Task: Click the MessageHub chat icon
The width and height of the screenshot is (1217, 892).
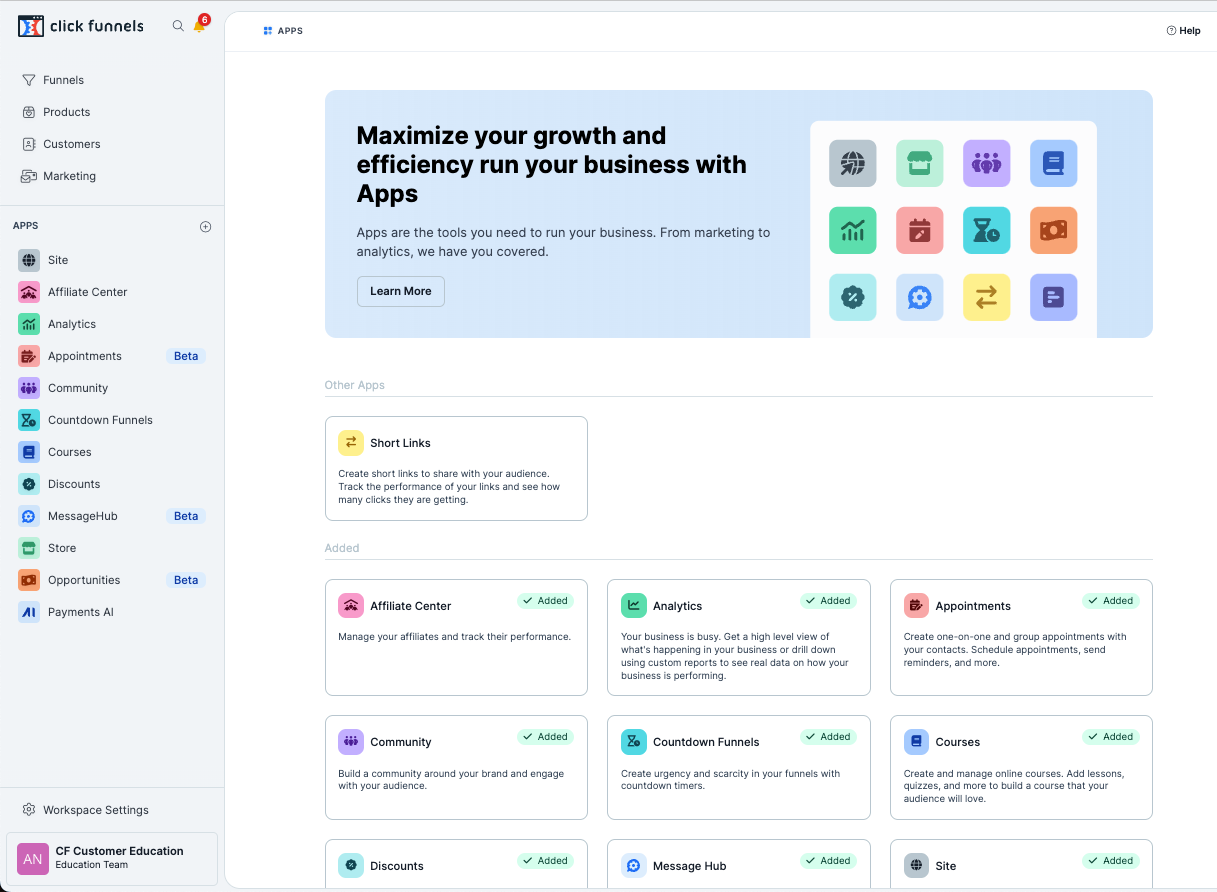Action: (27, 515)
